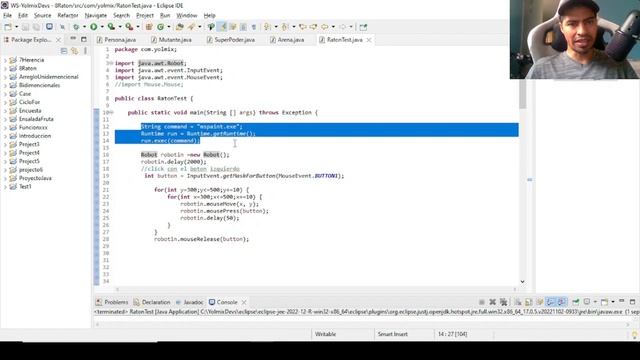The image size is (640, 360).
Task: Click the Back navigation arrow icon
Action: 324,27
